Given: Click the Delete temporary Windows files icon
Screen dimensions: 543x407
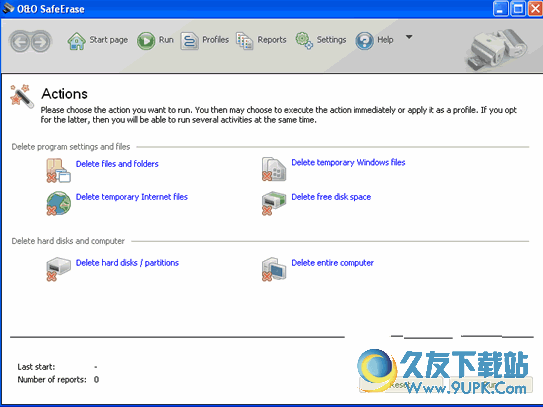Looking at the screenshot, I should [x=274, y=169].
